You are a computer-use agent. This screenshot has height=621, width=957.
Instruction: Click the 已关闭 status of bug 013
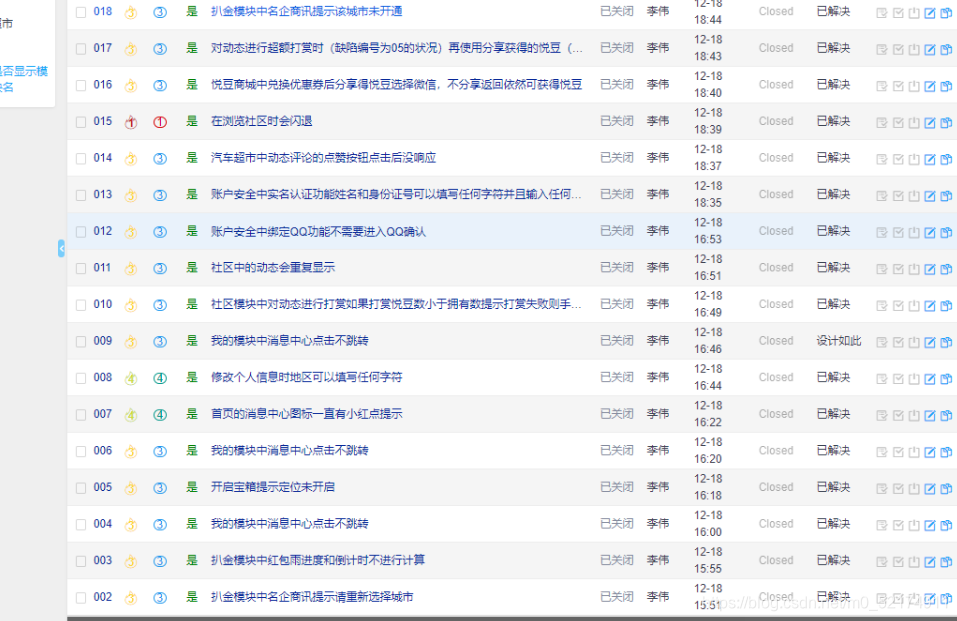click(x=616, y=194)
